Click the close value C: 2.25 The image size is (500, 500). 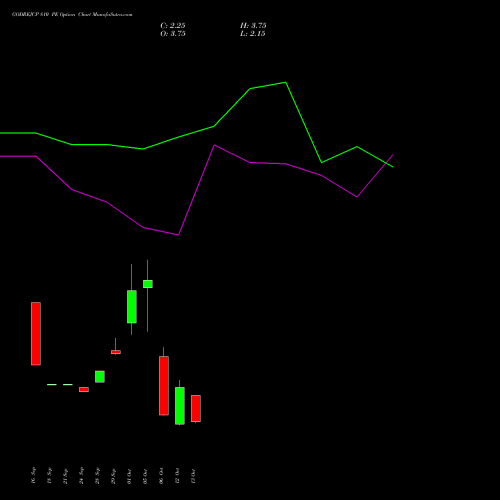[173, 26]
